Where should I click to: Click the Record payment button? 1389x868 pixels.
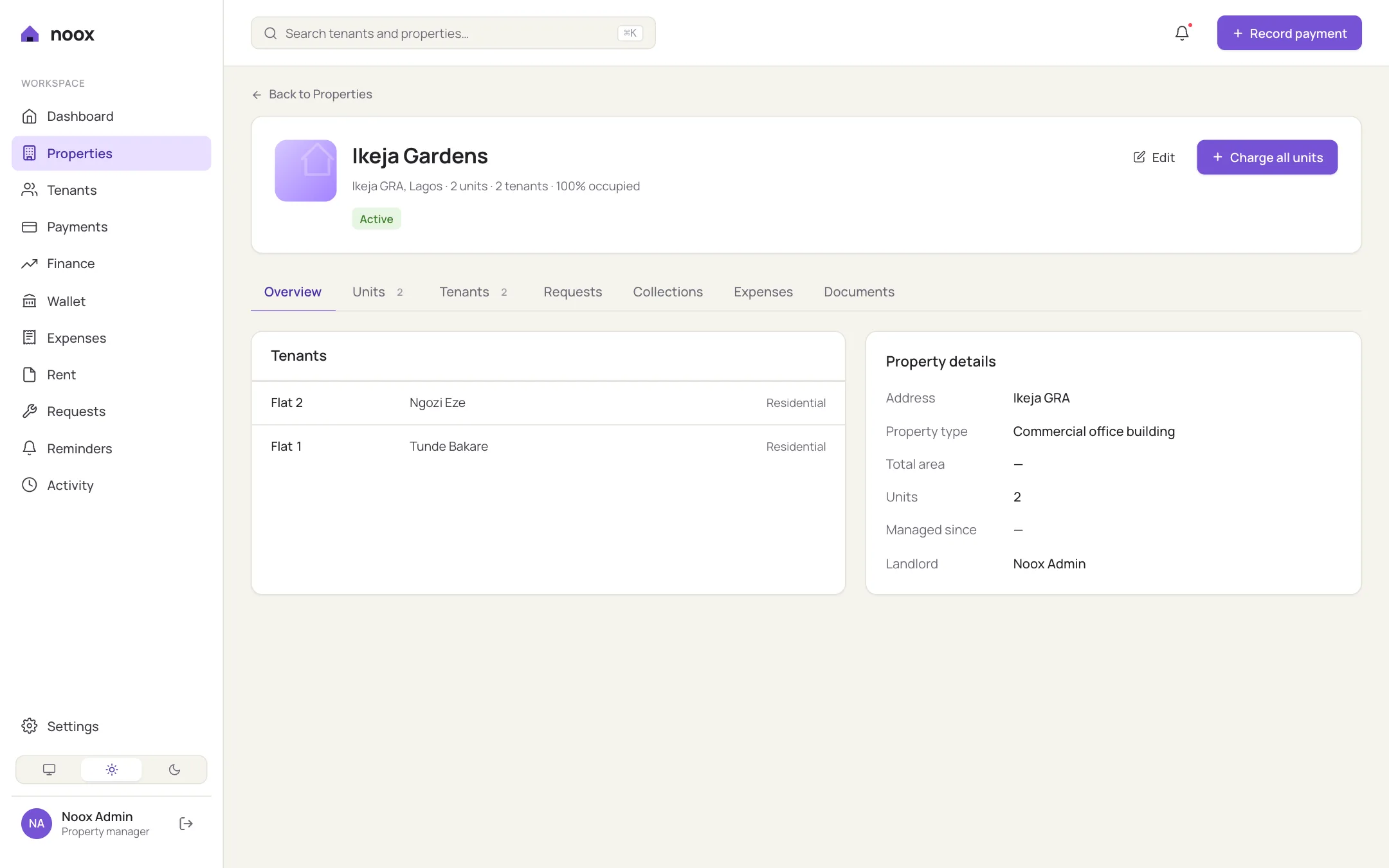click(1289, 33)
